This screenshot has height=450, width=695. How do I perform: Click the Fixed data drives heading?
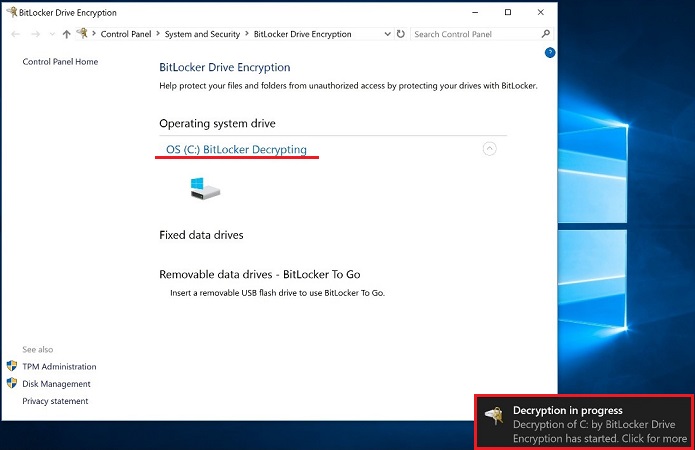click(x=201, y=235)
